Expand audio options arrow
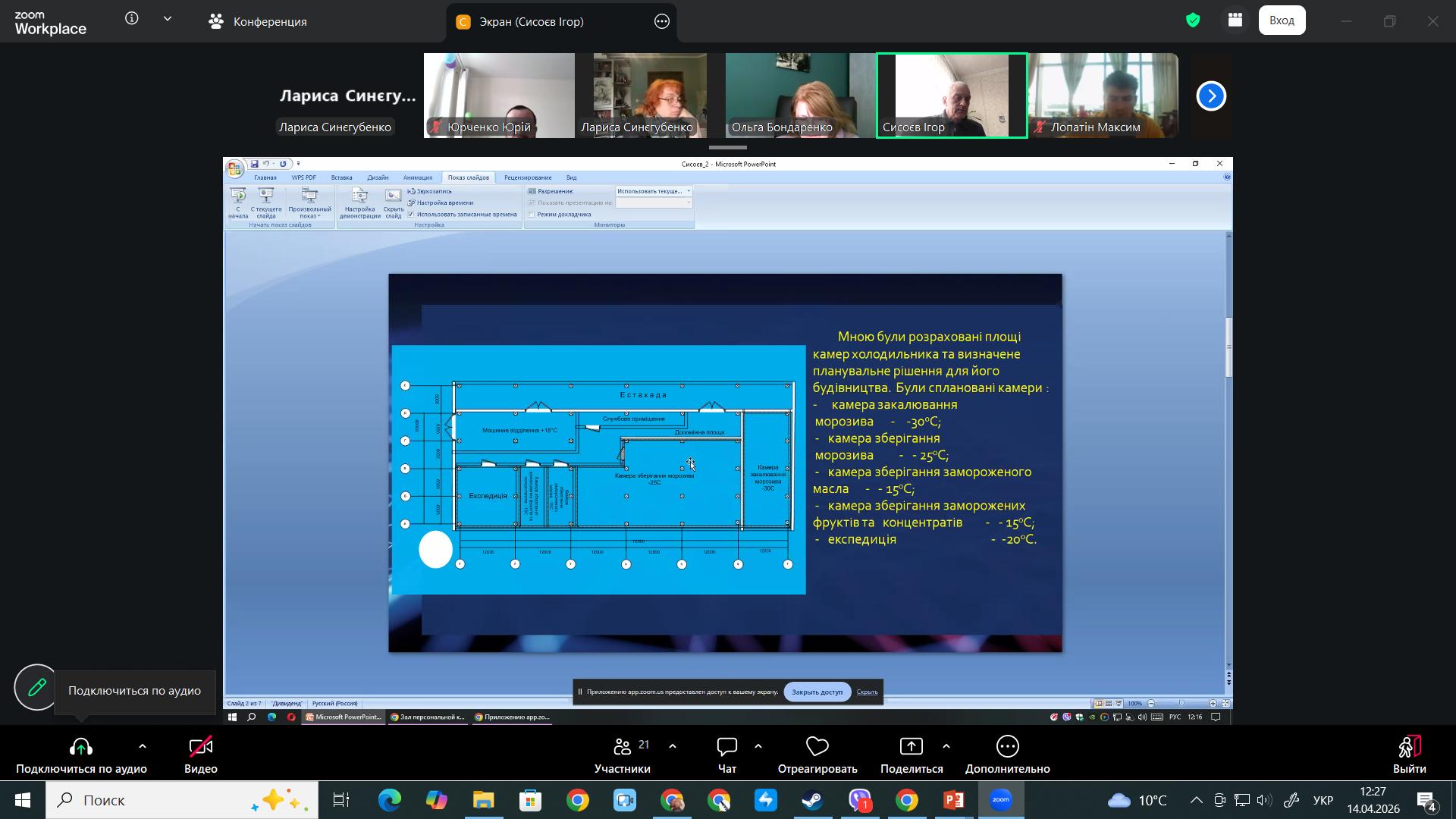This screenshot has width=1456, height=819. click(142, 746)
